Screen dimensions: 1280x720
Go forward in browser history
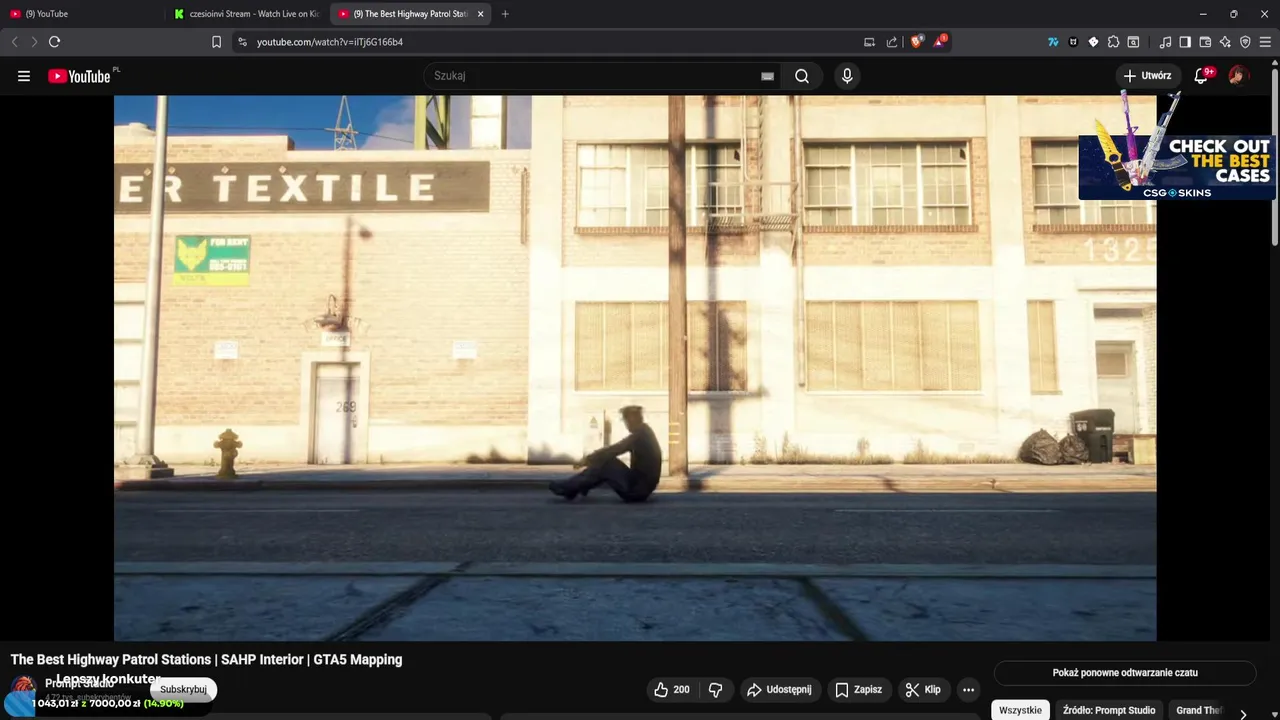[34, 42]
